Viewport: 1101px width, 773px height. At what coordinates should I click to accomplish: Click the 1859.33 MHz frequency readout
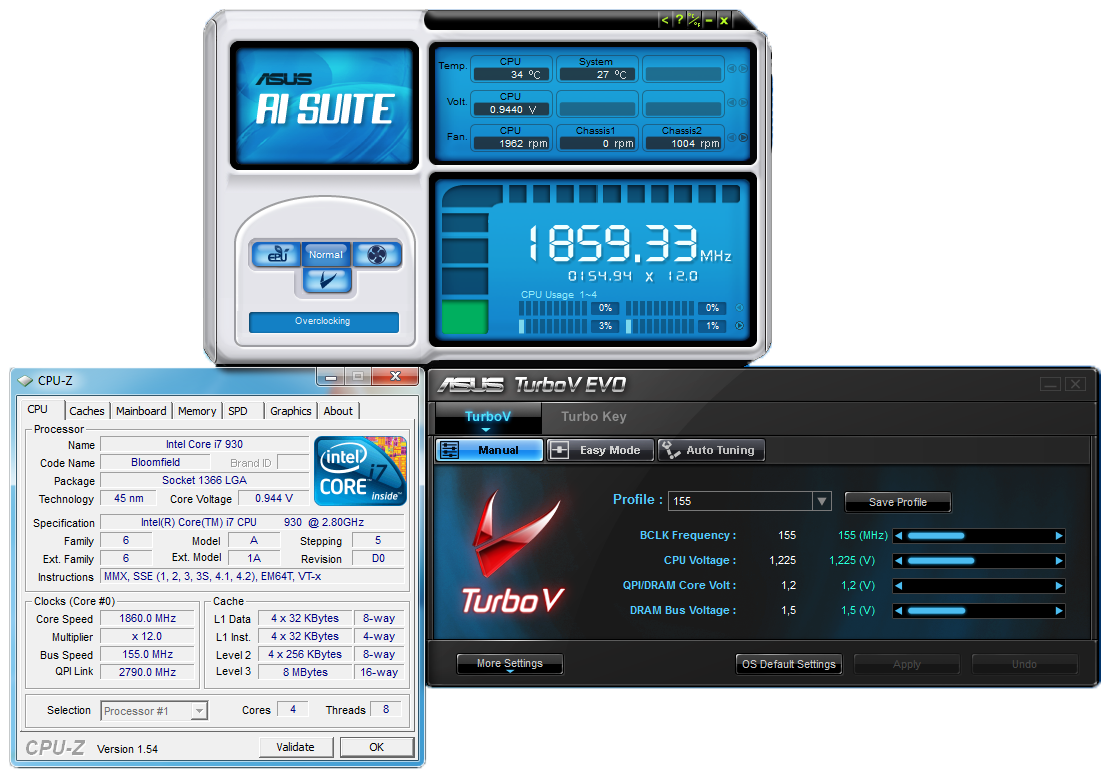(x=629, y=244)
